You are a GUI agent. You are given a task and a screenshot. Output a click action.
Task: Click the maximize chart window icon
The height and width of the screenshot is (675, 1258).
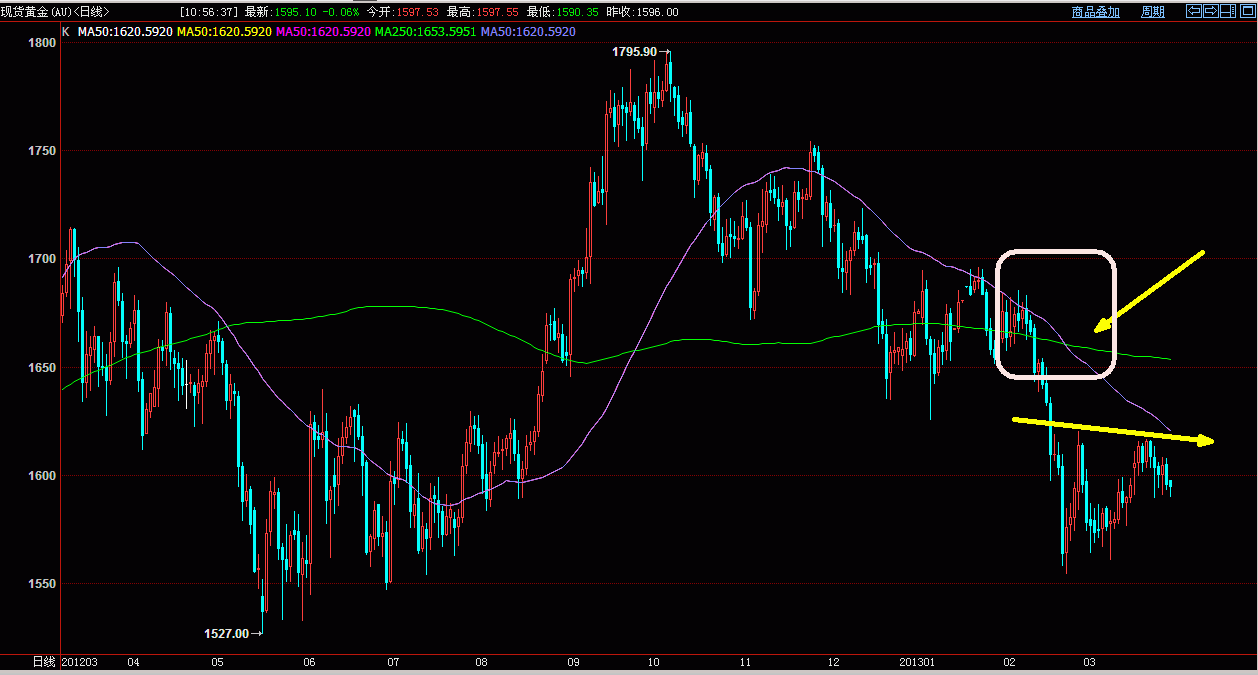tap(1248, 11)
